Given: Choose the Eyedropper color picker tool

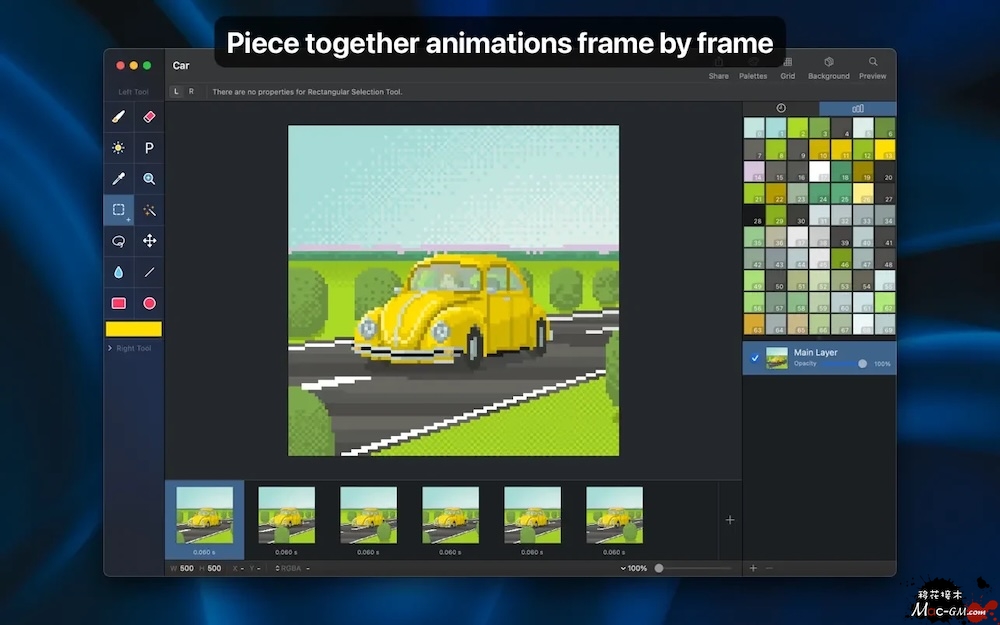Looking at the screenshot, I should pyautogui.click(x=119, y=179).
